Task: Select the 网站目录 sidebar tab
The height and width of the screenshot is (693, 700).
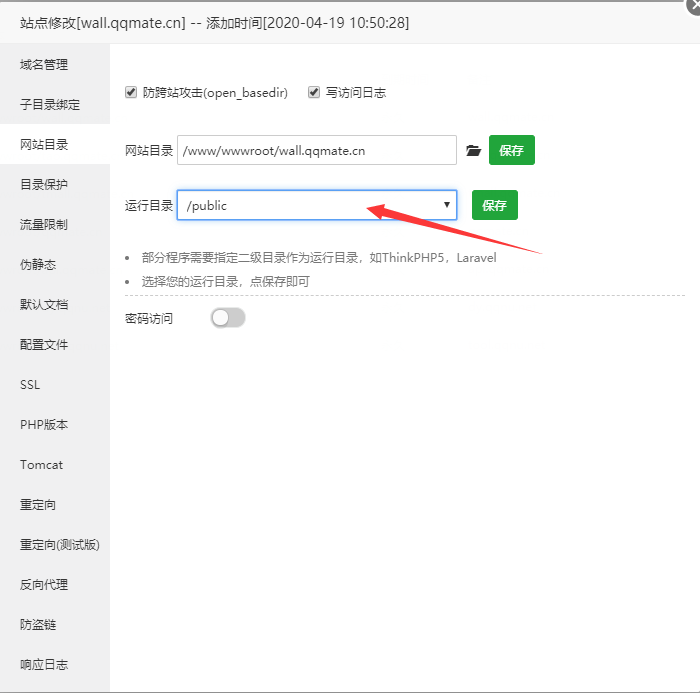Action: [44, 145]
